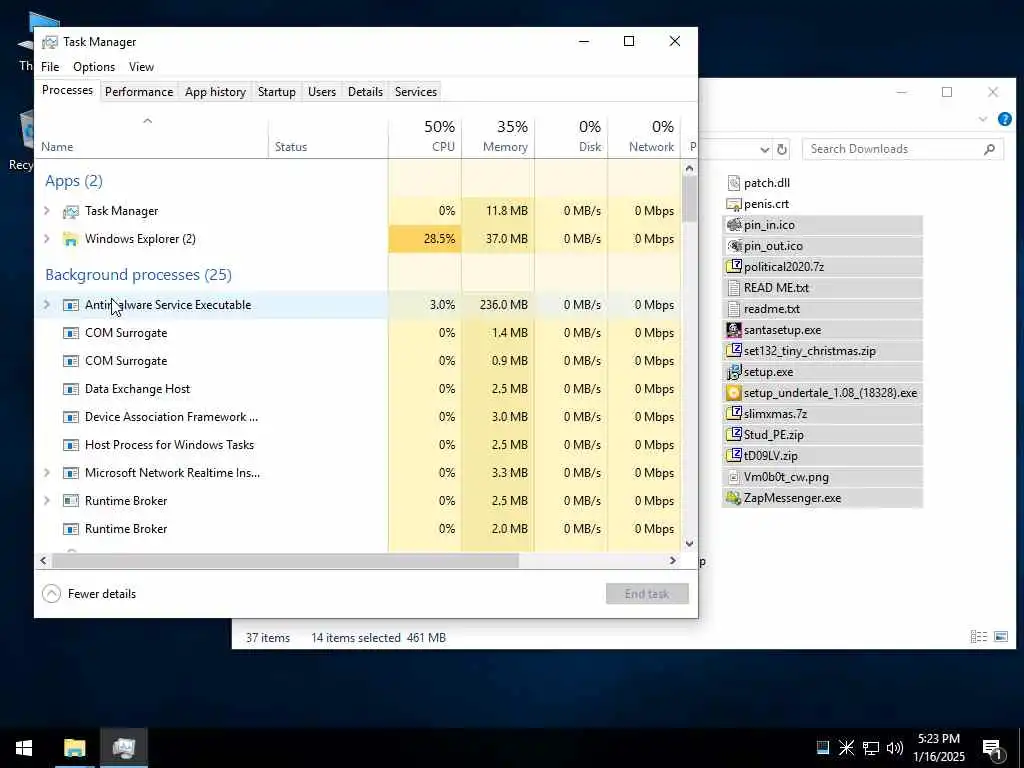The image size is (1024, 768).
Task: Switch to the Details tab
Action: click(x=365, y=92)
